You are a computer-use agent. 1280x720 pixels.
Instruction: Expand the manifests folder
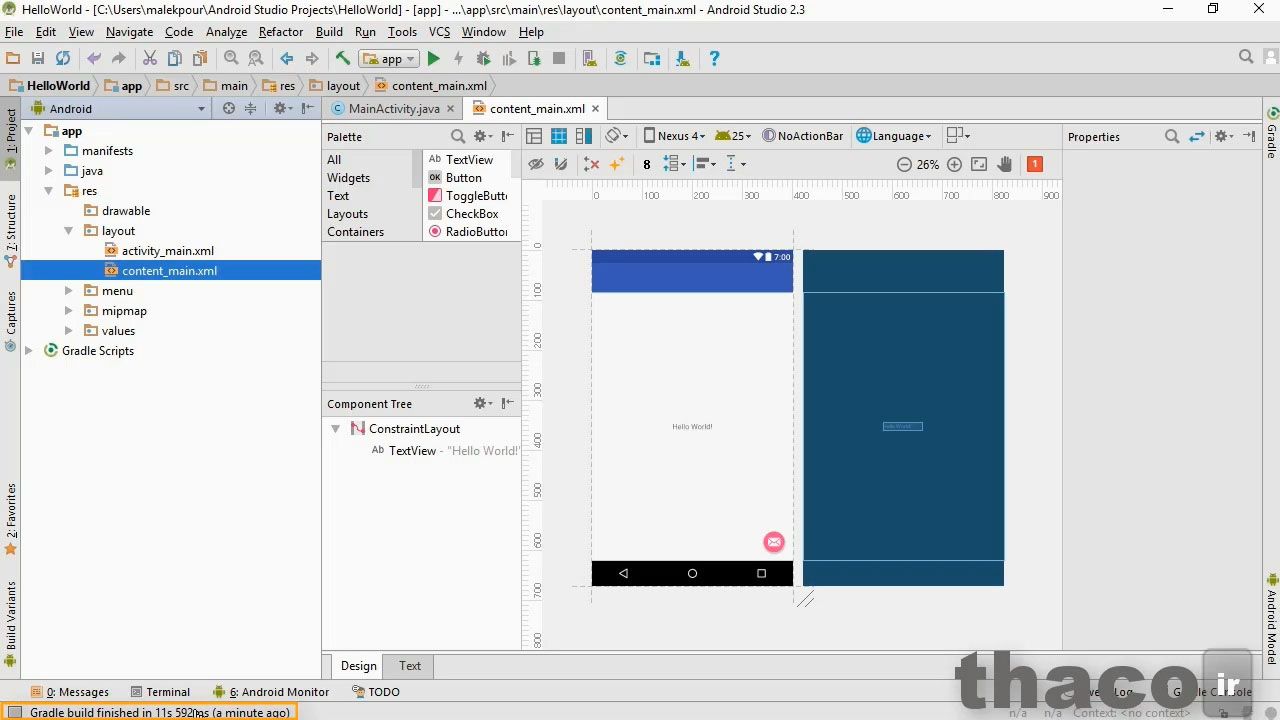tap(48, 151)
